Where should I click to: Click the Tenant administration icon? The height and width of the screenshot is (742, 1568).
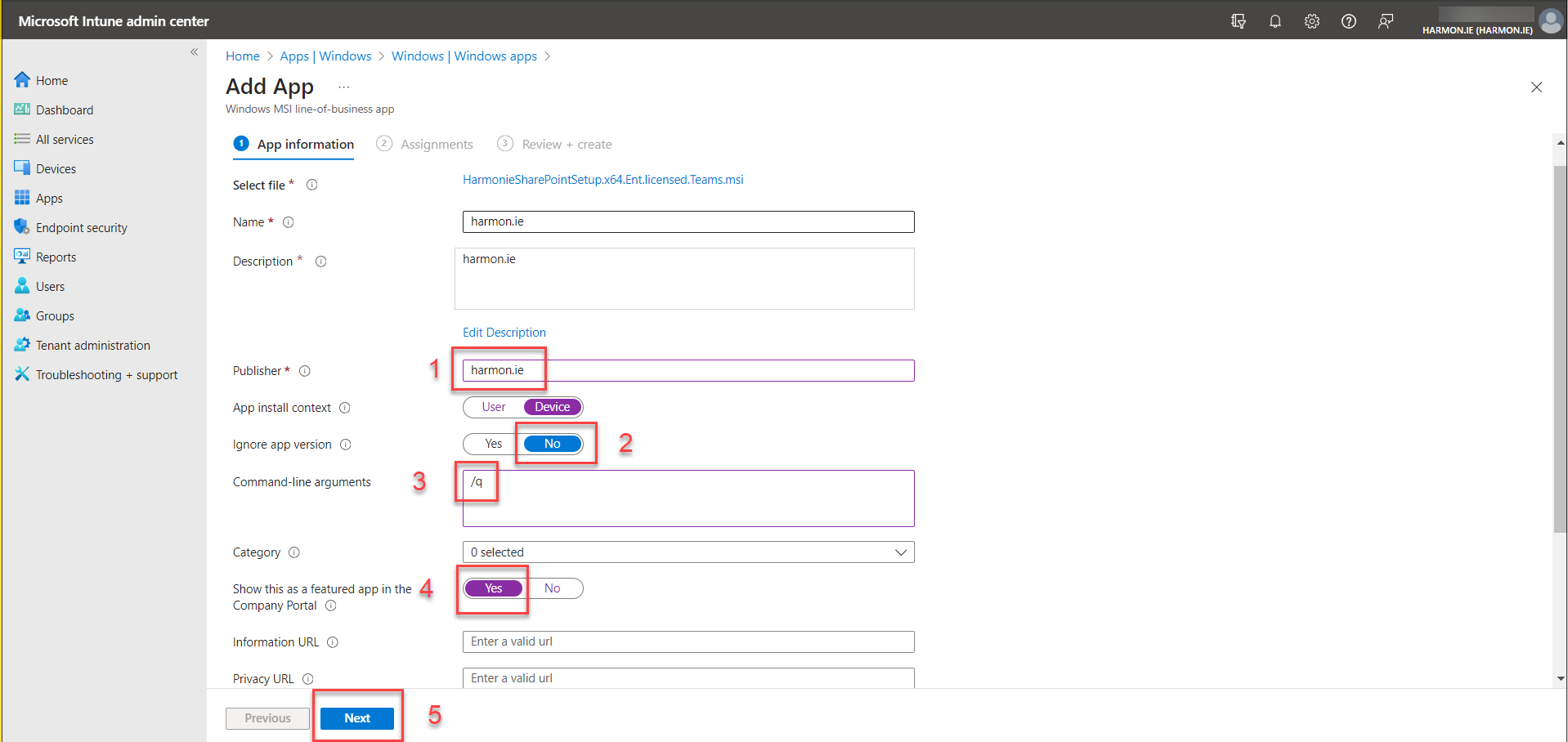[x=22, y=345]
